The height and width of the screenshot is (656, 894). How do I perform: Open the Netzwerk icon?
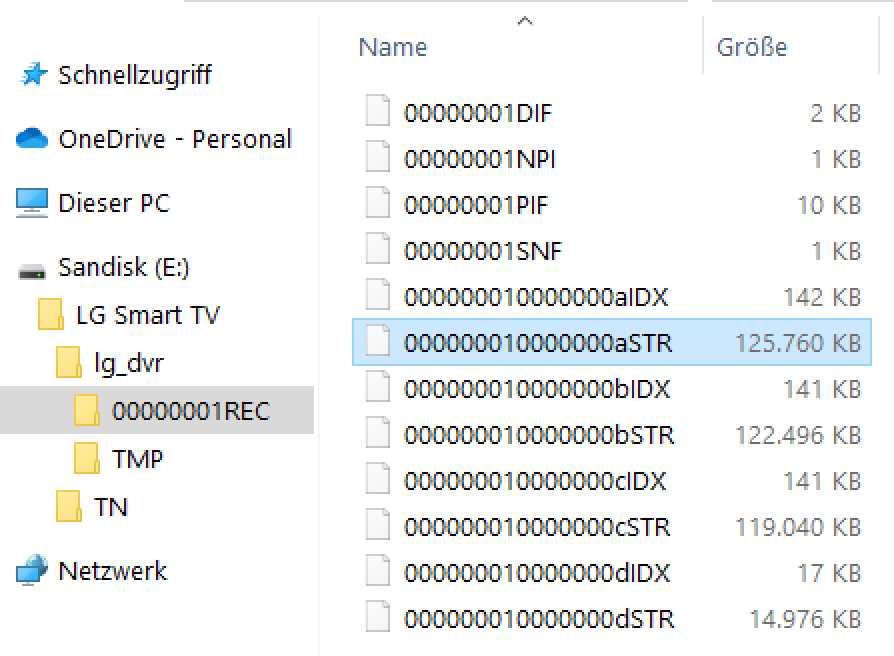[x=32, y=570]
